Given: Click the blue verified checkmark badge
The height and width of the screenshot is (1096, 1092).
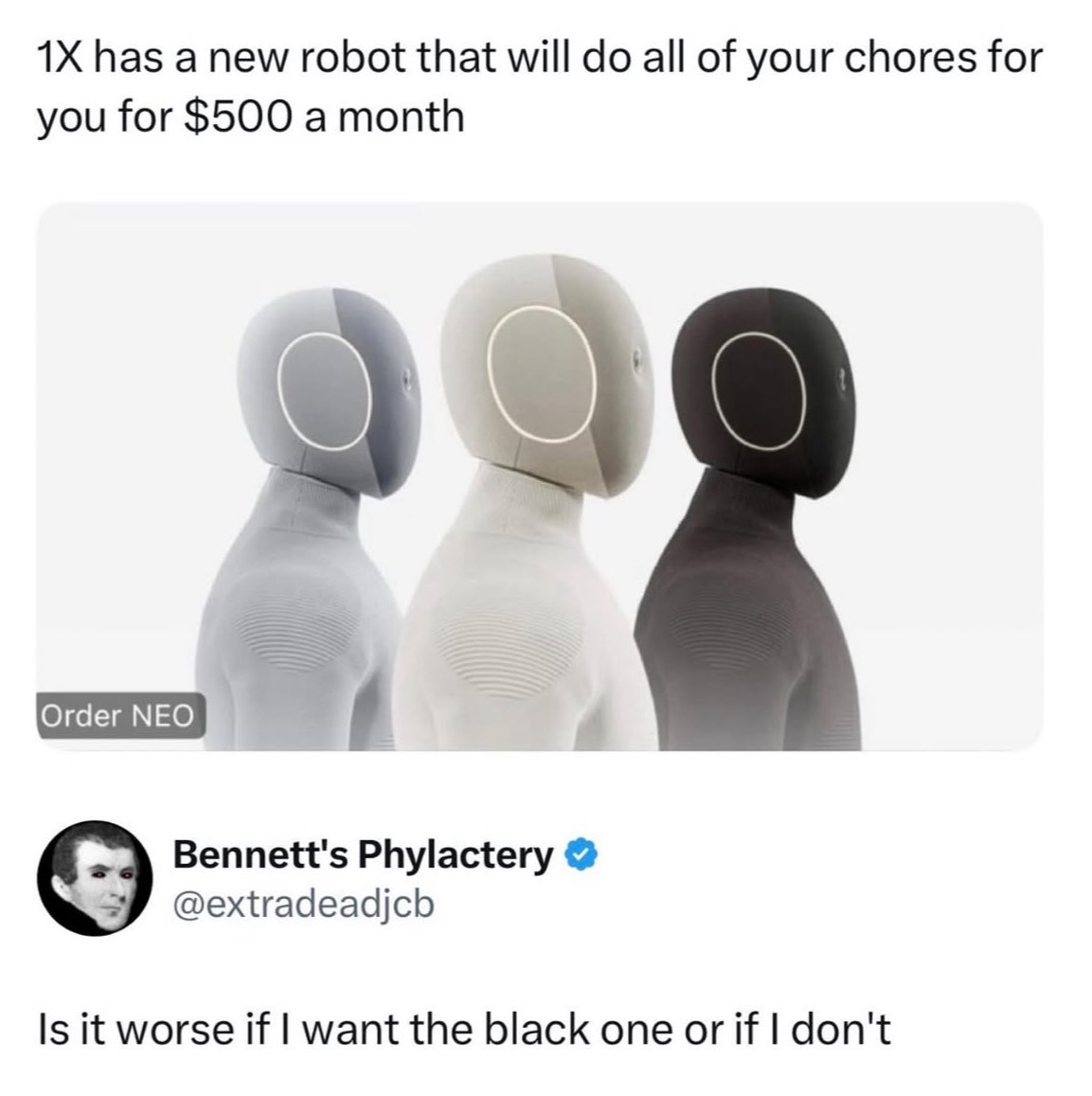Looking at the screenshot, I should tap(582, 854).
